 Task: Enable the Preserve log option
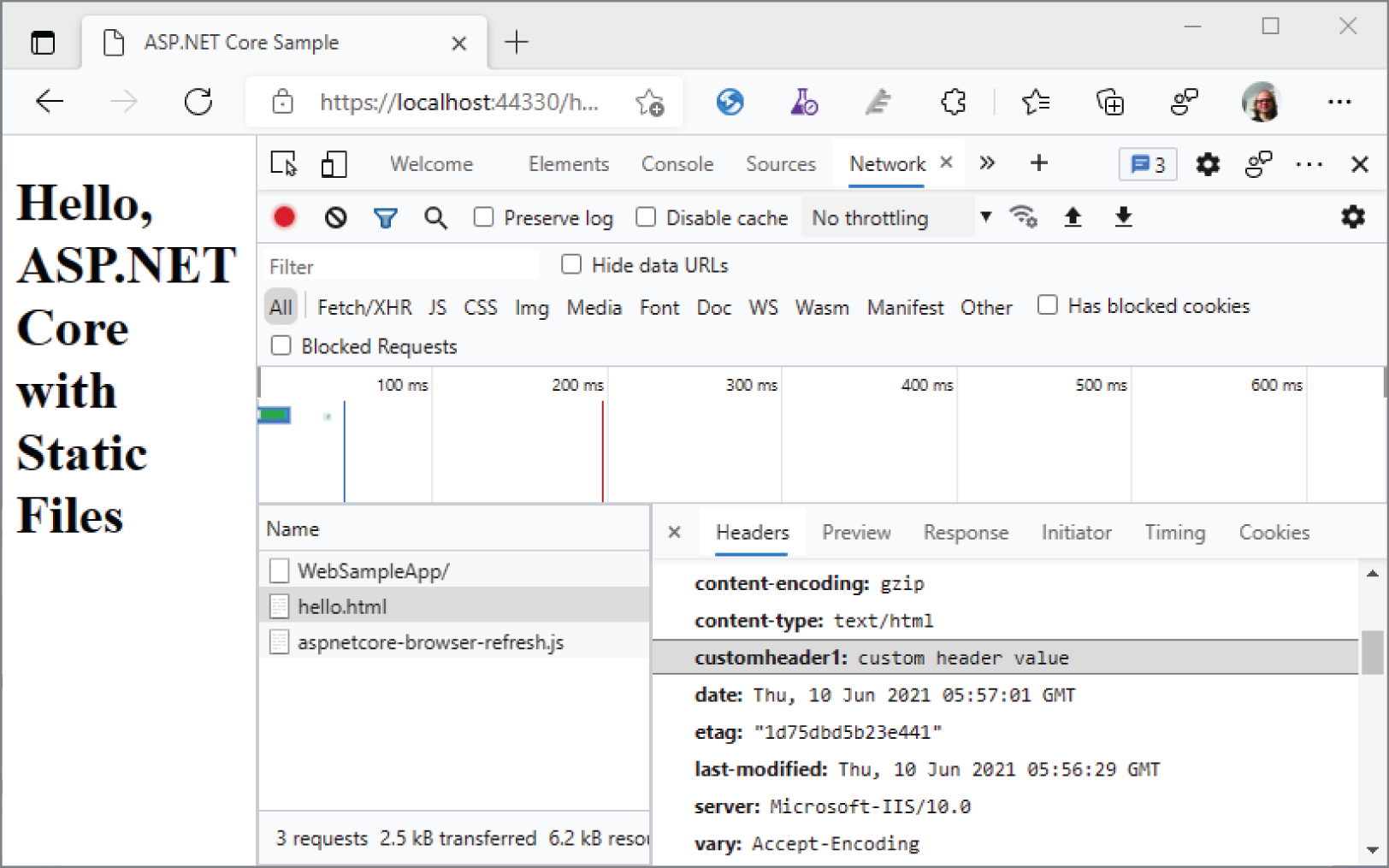click(484, 217)
